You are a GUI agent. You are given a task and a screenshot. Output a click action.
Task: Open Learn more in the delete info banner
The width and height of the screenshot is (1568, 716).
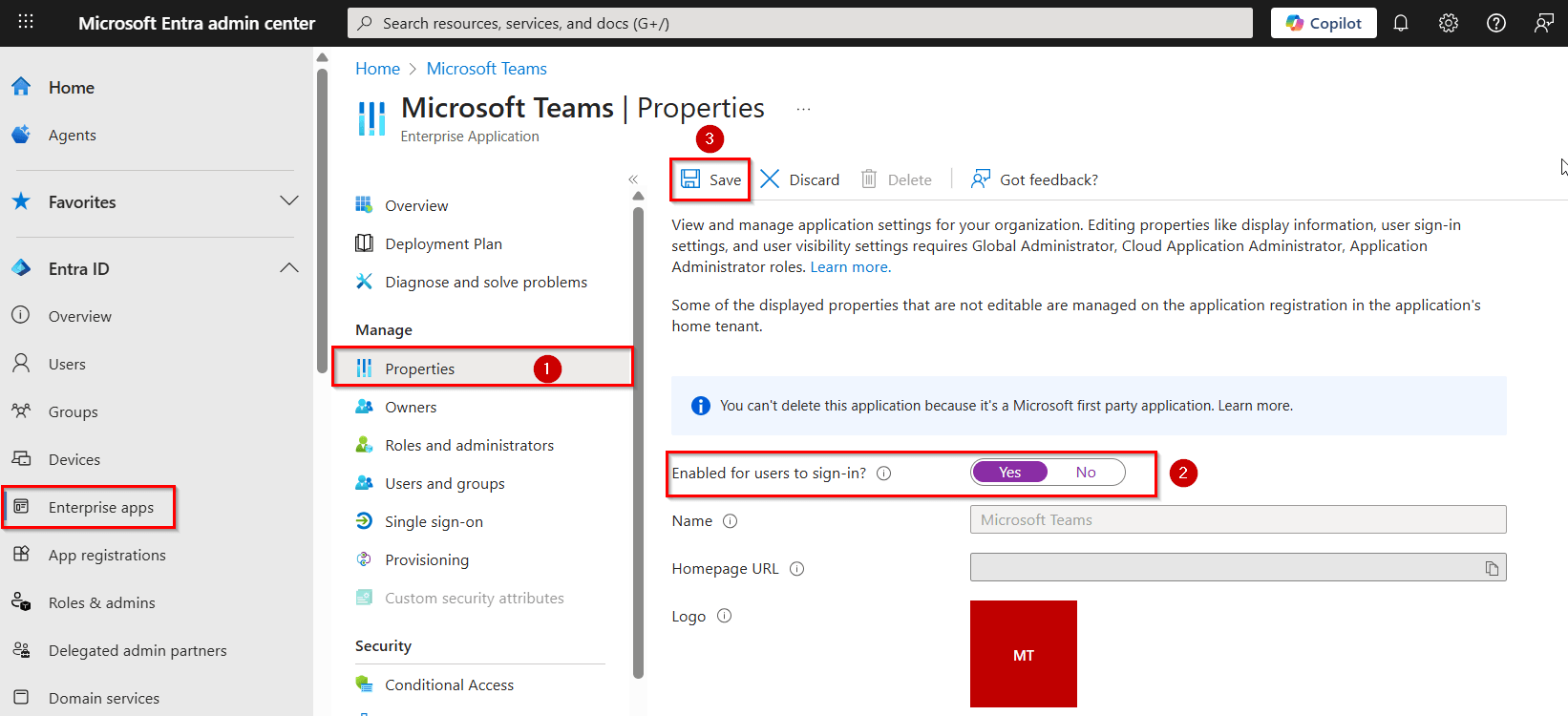click(x=1255, y=406)
